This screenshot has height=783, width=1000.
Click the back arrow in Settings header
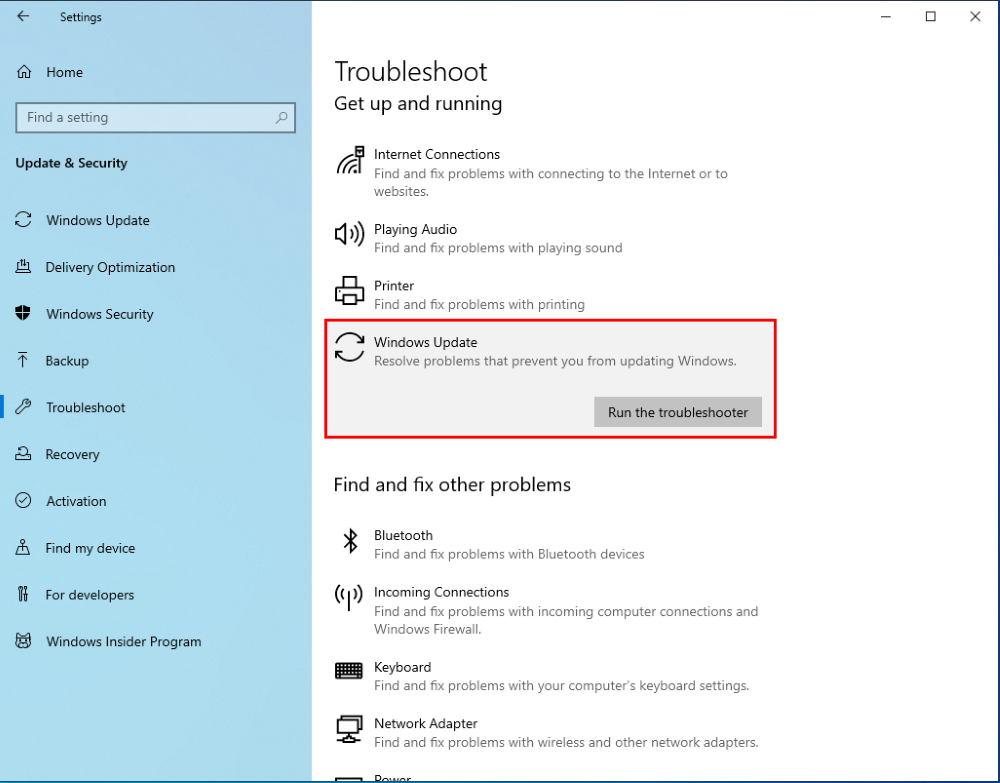click(x=23, y=17)
